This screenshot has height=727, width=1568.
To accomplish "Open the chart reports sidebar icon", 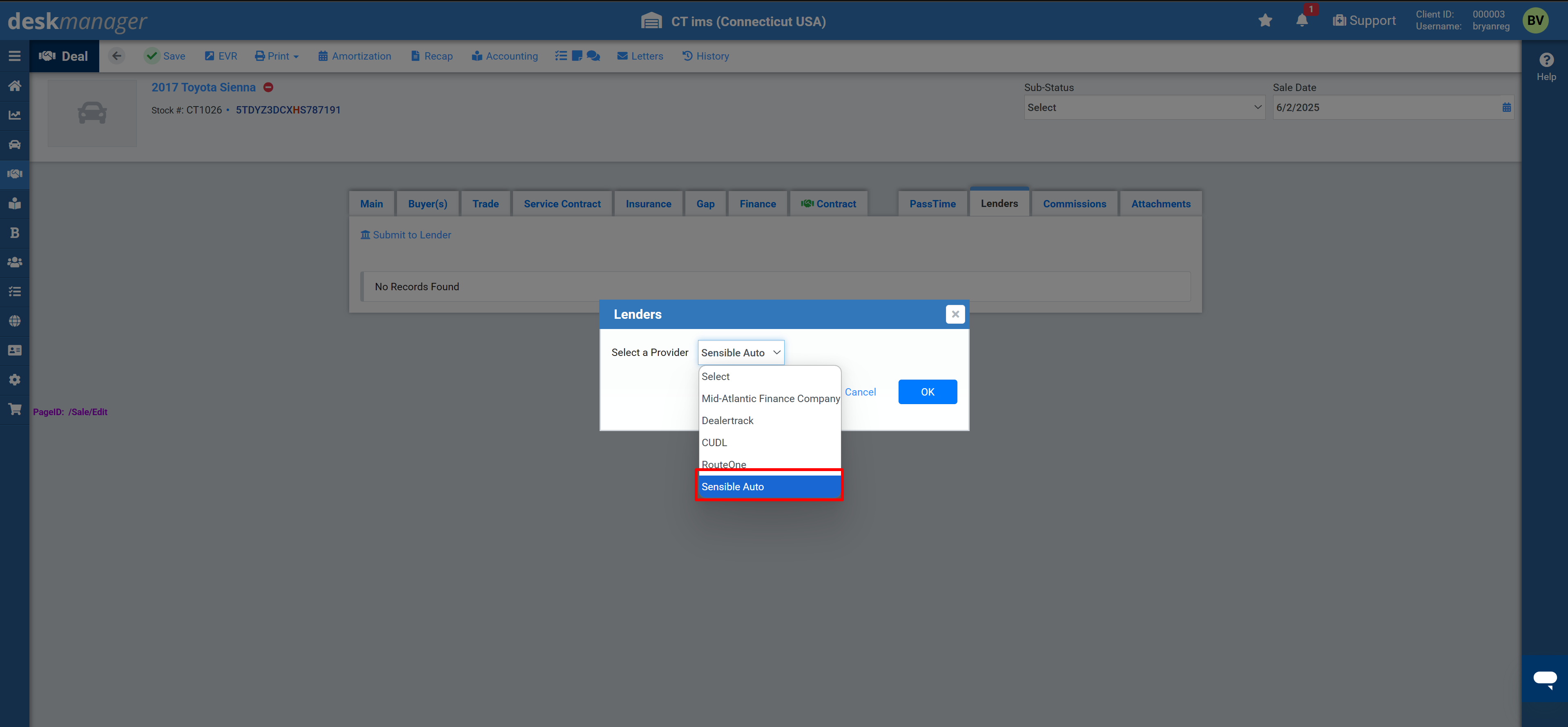I will (15, 115).
